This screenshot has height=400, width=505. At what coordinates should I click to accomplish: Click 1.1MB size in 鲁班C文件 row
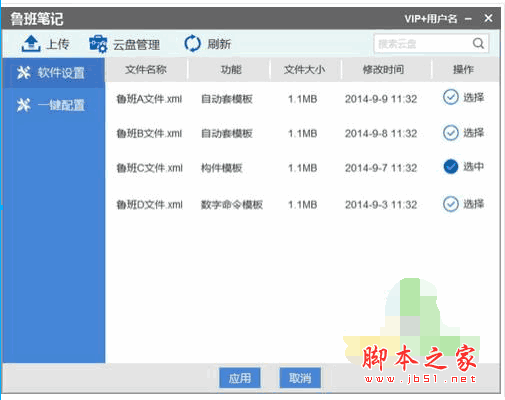point(303,168)
